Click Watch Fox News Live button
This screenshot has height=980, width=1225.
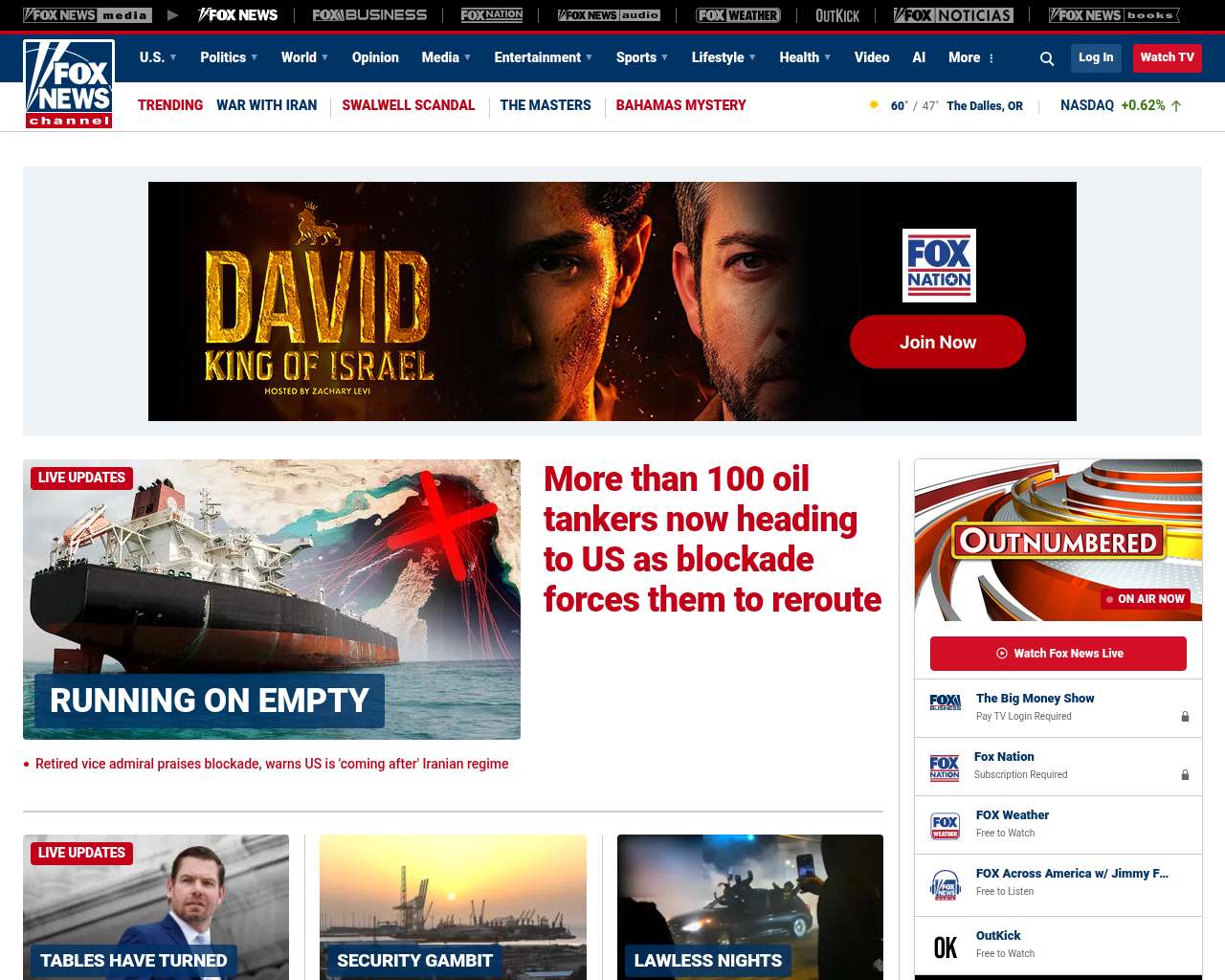click(x=1058, y=654)
